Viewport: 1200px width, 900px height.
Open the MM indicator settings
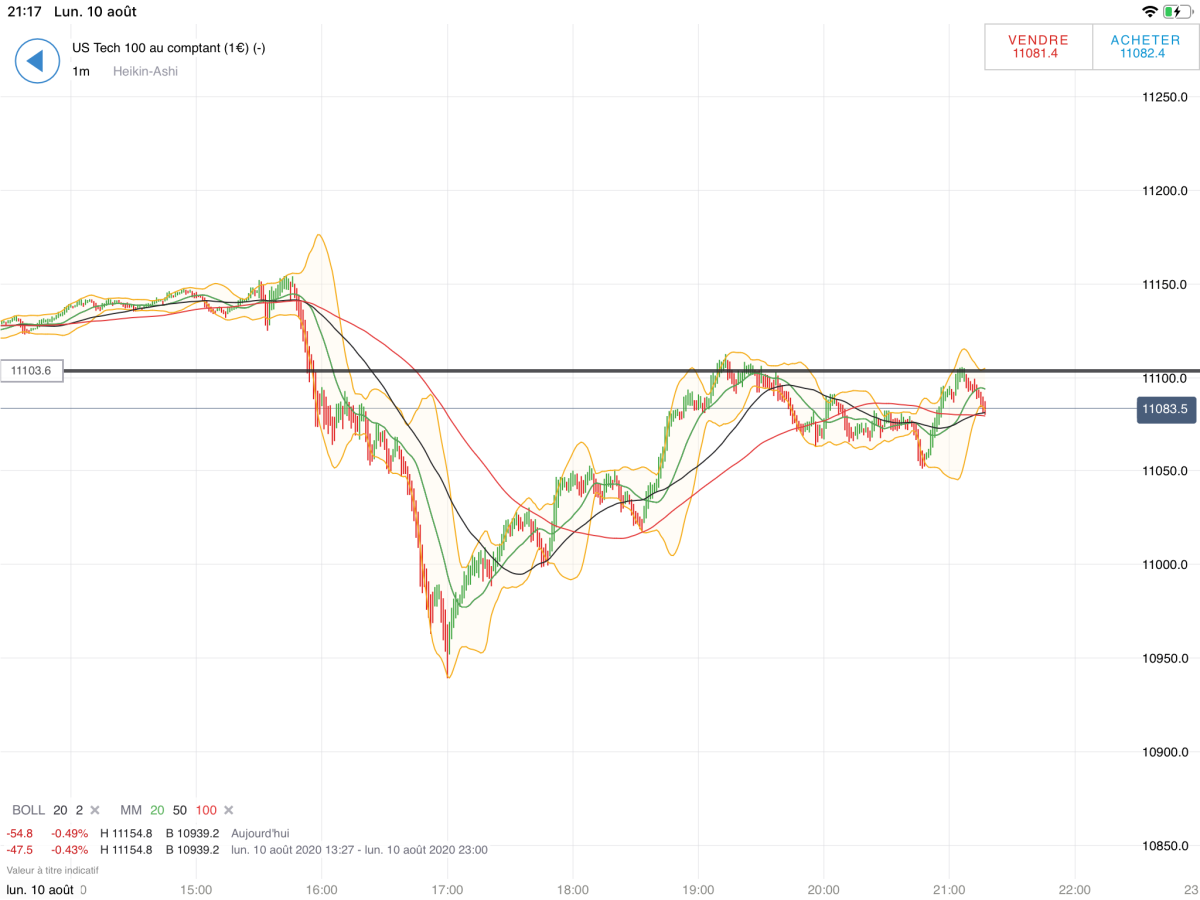coord(131,810)
